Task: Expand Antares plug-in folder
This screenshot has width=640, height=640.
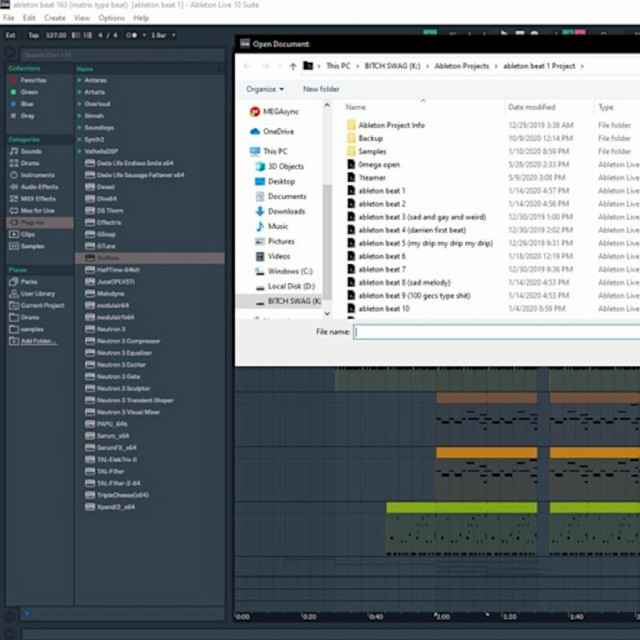Action: [80, 80]
